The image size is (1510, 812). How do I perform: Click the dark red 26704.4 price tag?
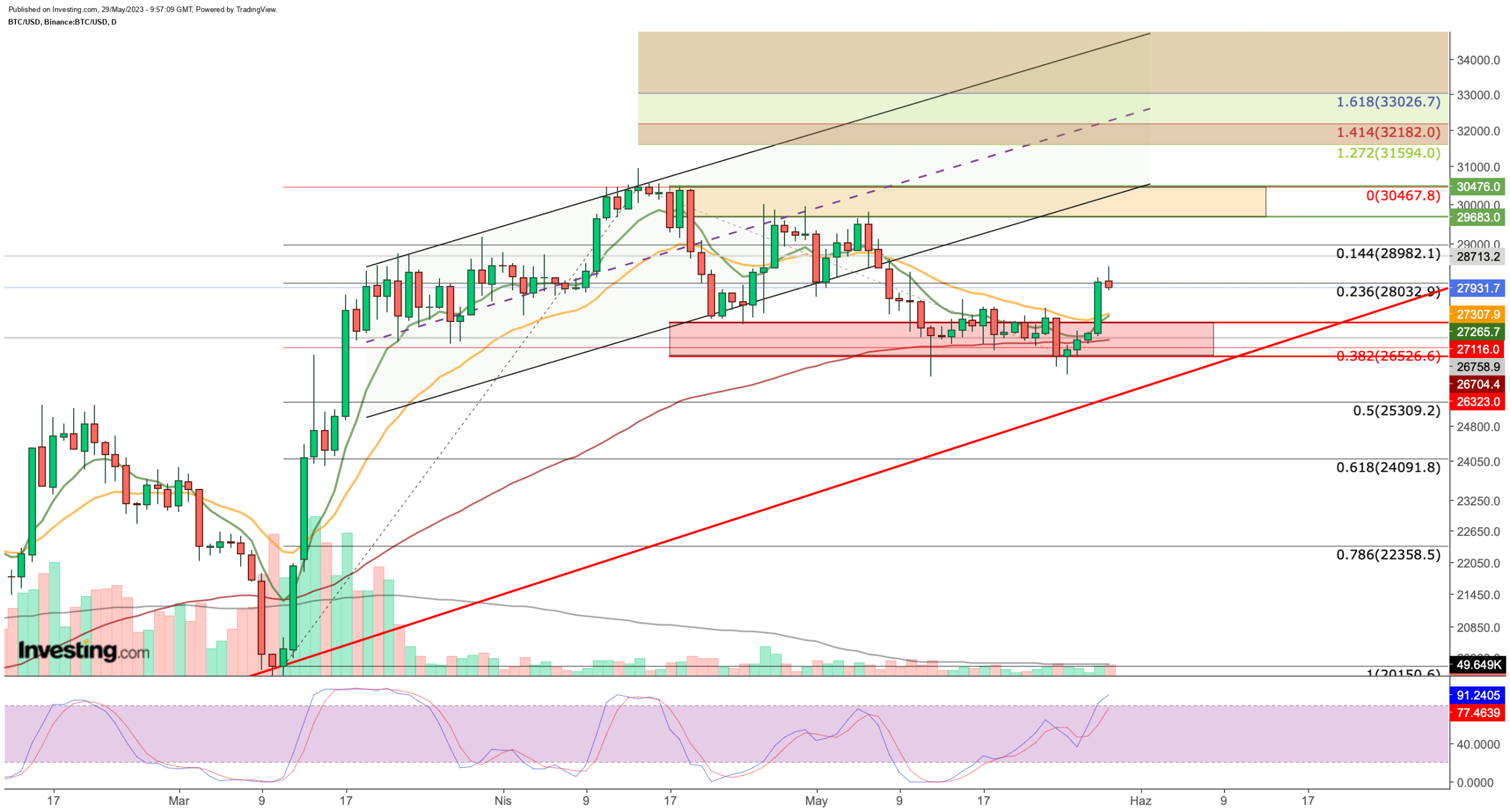coord(1477,384)
